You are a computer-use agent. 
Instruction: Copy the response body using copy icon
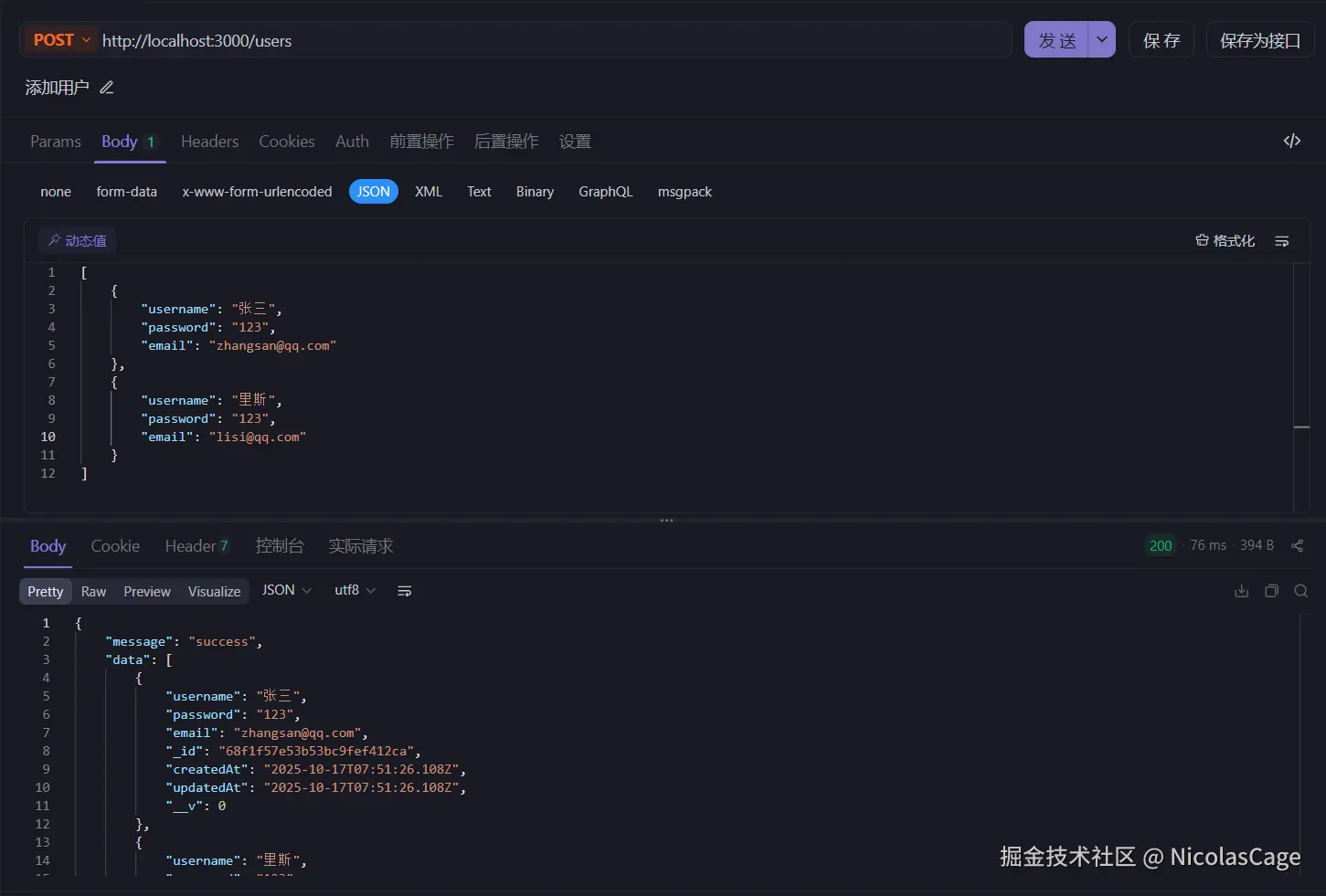(x=1271, y=591)
